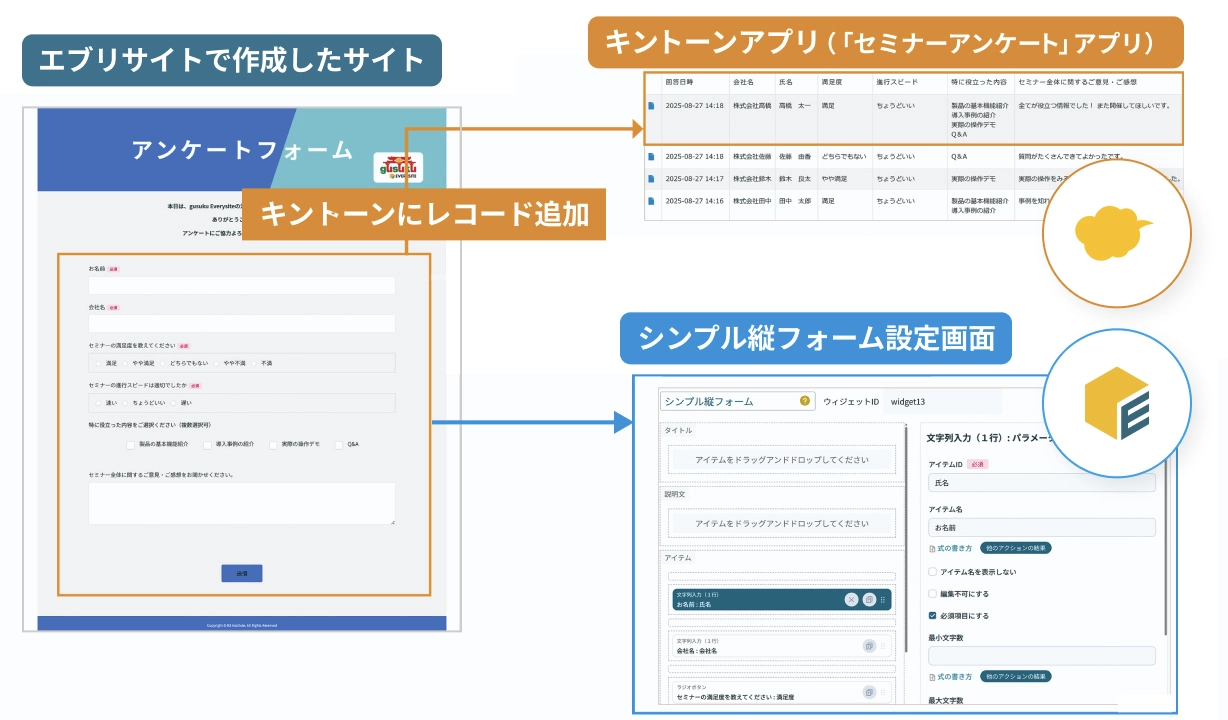Image resolution: width=1228 pixels, height=720 pixels.
Task: Click やや満足 cell in 鈴木 row
Action: click(x=835, y=179)
